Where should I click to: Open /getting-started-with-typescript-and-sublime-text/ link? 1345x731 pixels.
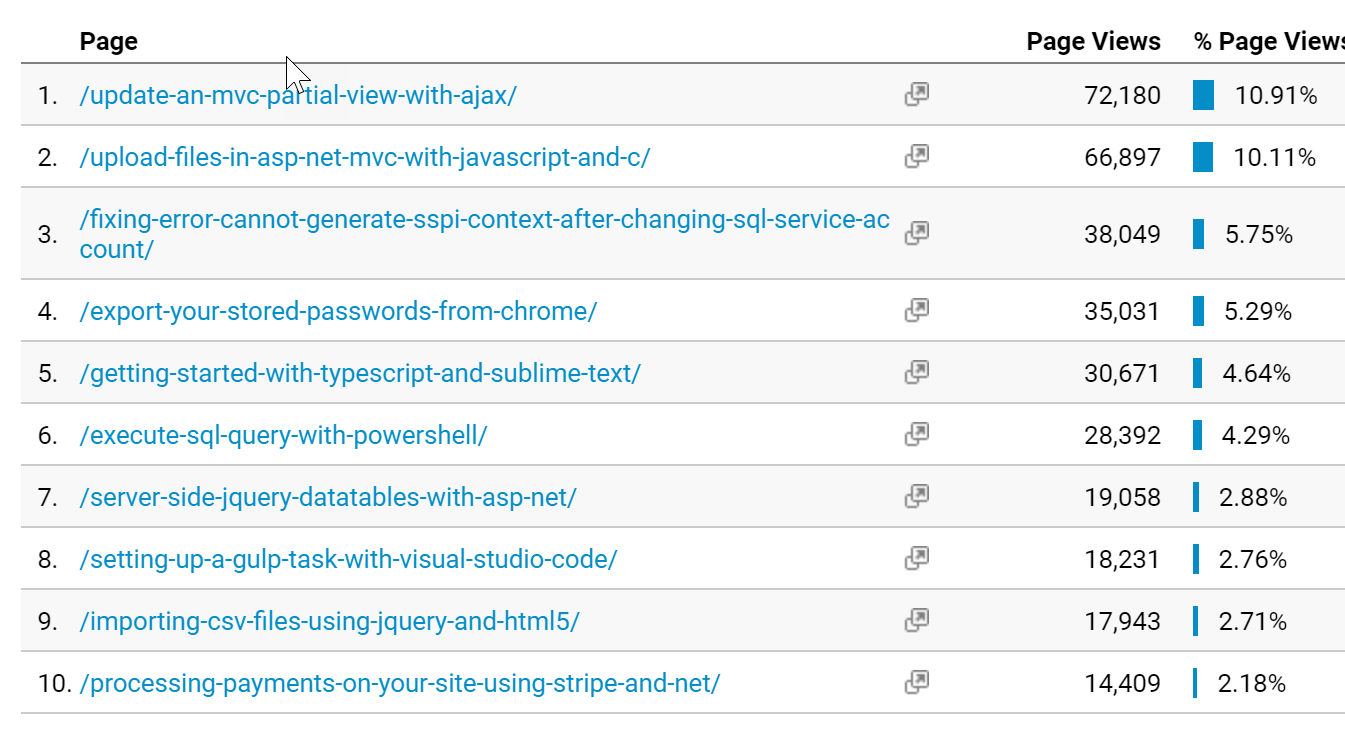(x=360, y=374)
